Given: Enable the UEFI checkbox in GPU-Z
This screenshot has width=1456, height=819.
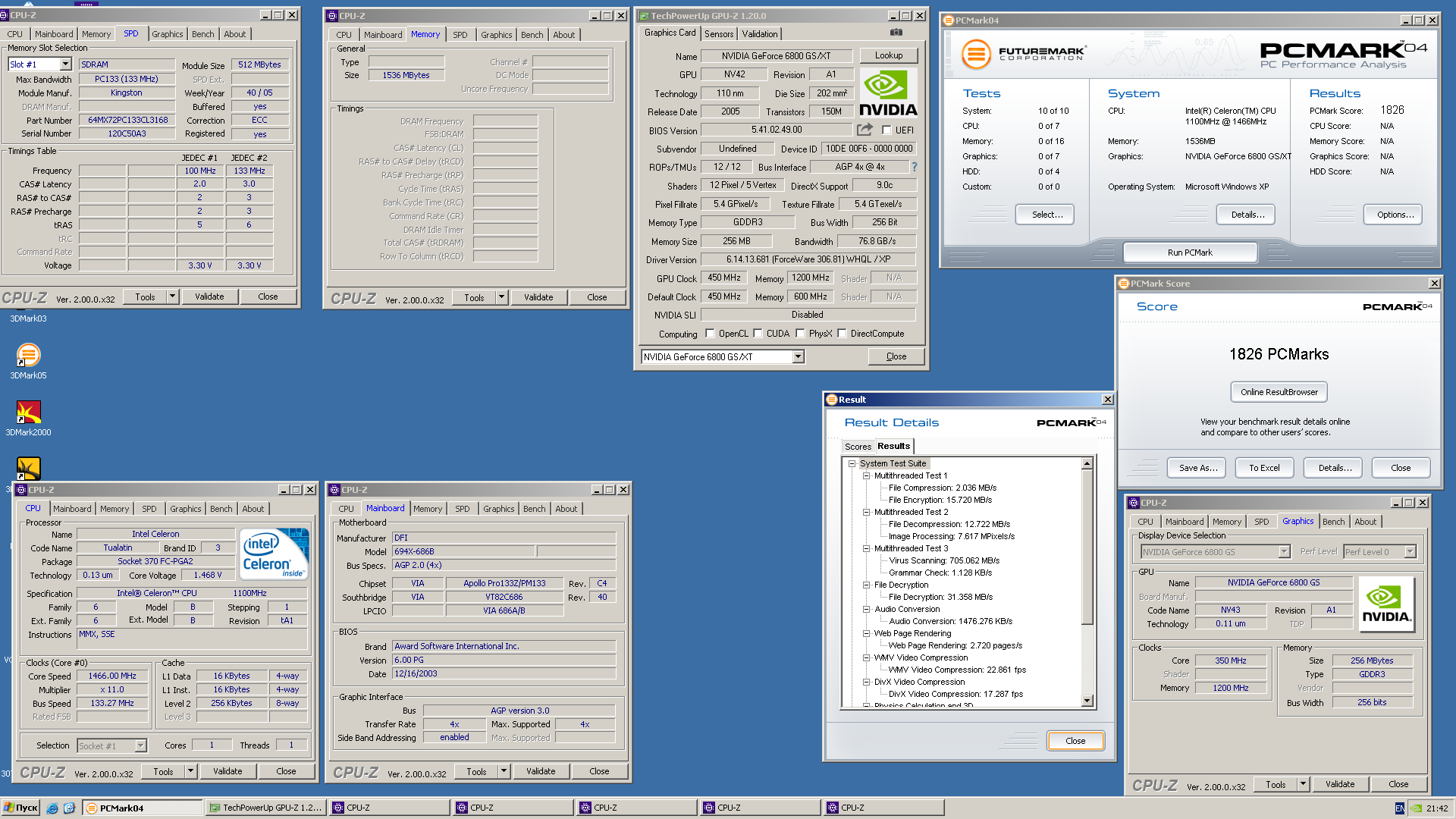Looking at the screenshot, I should 886,130.
